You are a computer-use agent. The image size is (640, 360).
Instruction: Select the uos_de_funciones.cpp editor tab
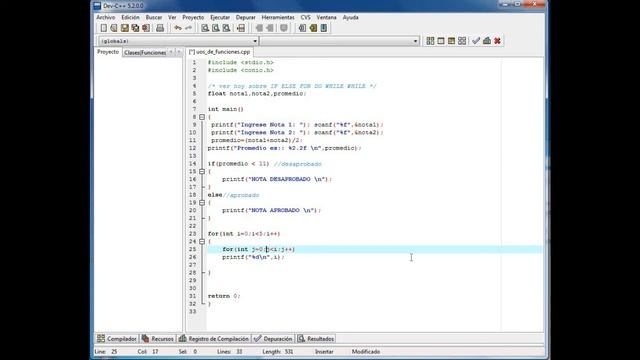[x=220, y=52]
